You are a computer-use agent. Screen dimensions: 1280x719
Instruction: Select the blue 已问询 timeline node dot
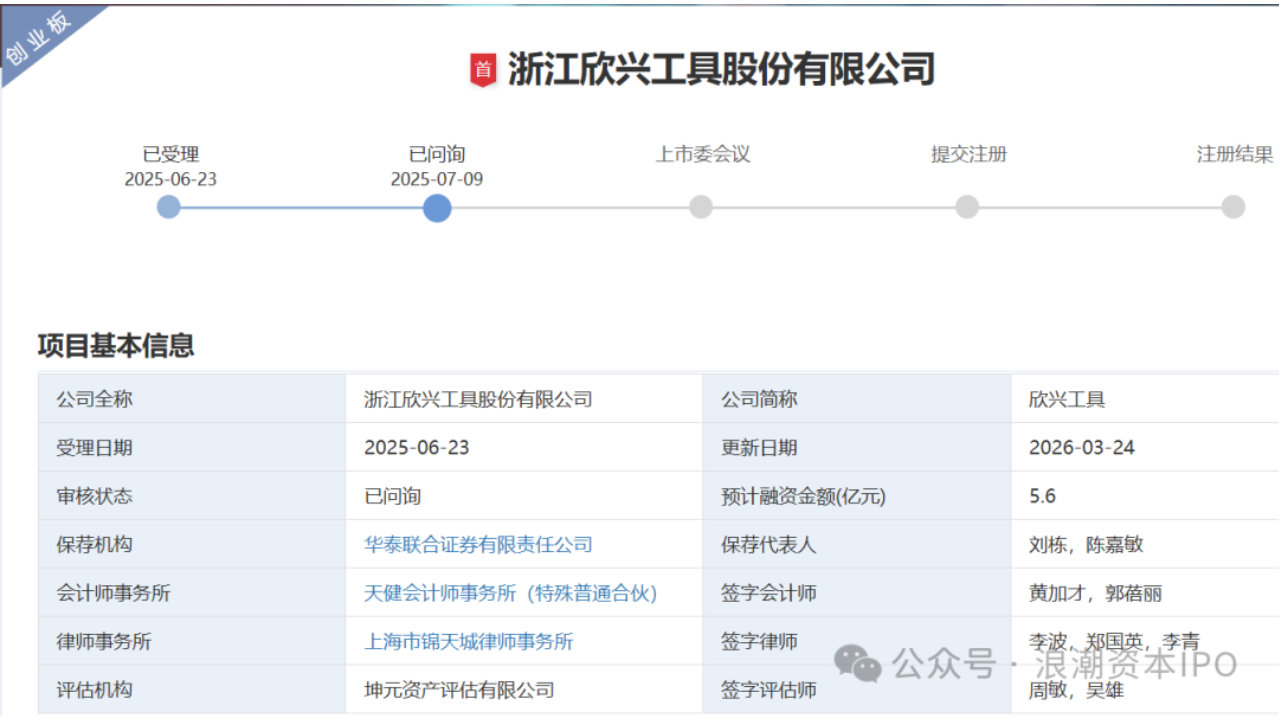(437, 208)
